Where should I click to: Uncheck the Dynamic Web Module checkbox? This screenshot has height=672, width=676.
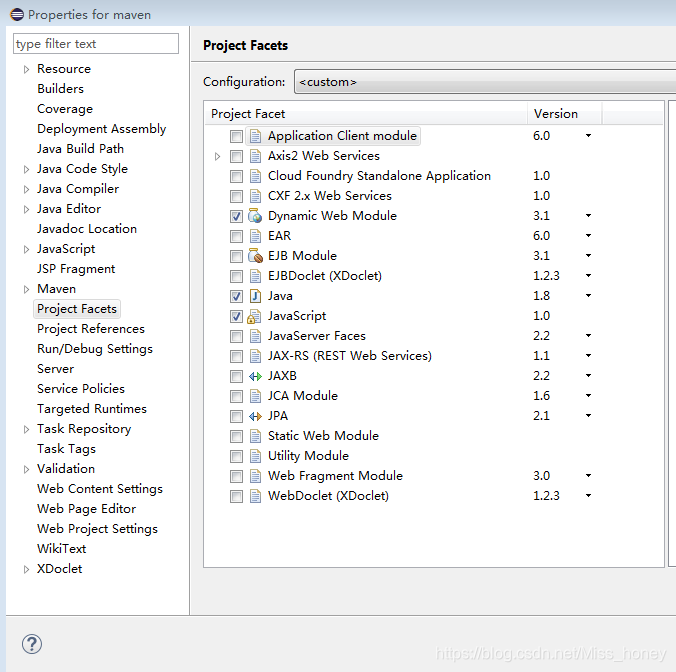point(236,216)
